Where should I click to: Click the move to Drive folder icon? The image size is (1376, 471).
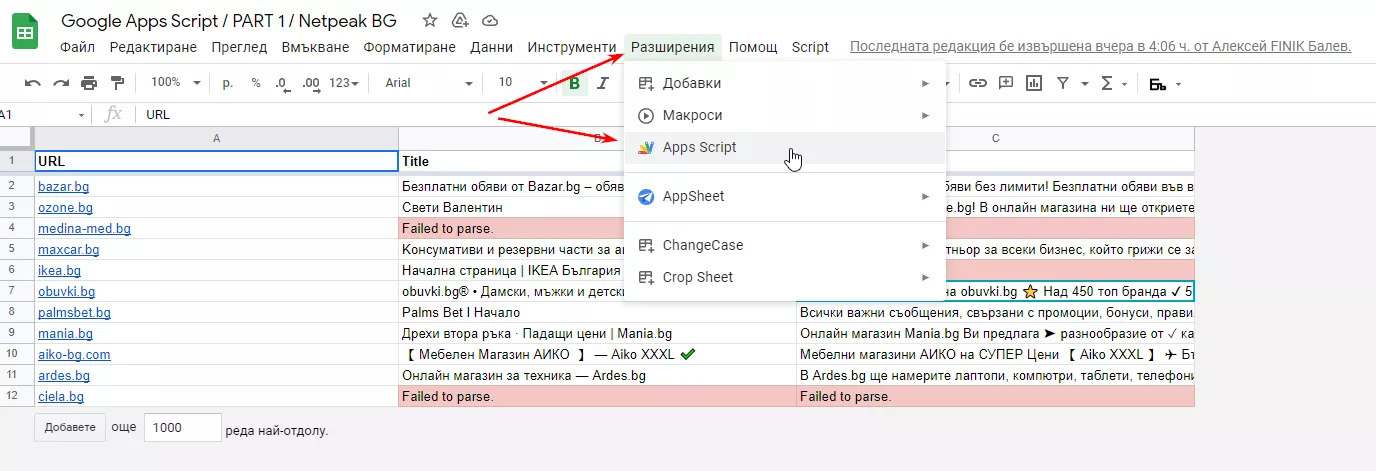click(460, 20)
